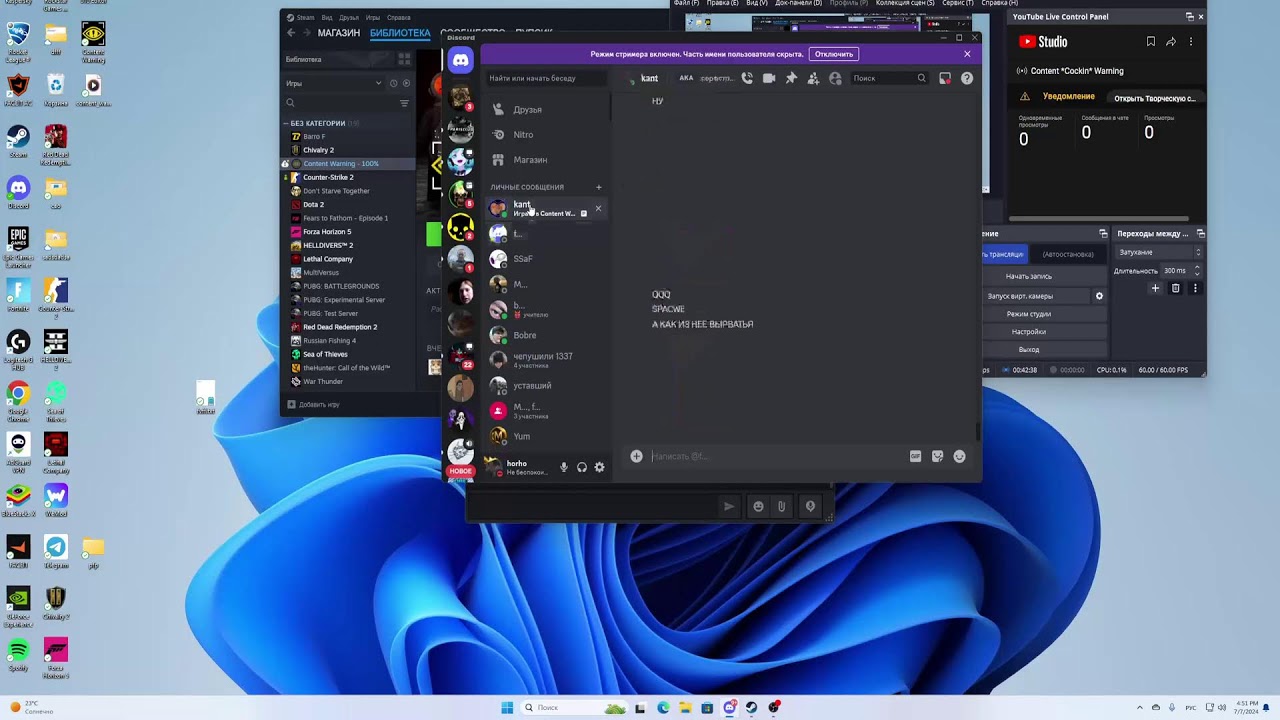Image resolution: width=1280 pixels, height=720 pixels.
Task: Toggle OBS Studio Mode (Режим студии)
Action: tap(1028, 314)
